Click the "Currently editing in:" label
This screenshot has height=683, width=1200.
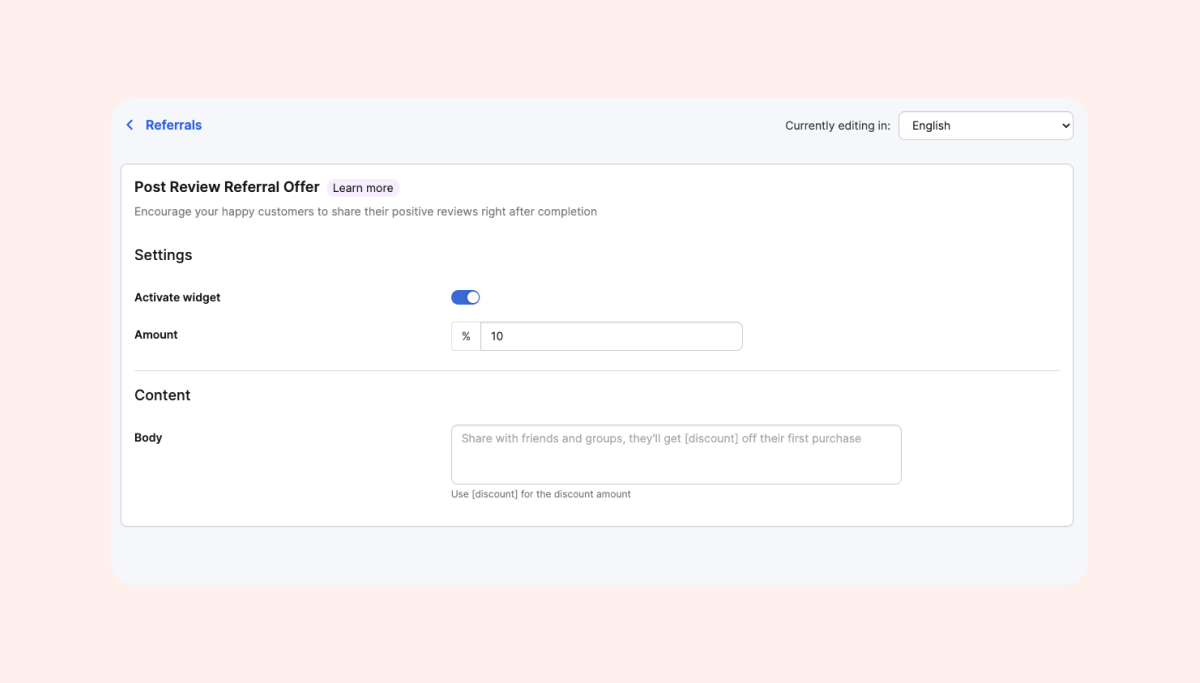837,126
